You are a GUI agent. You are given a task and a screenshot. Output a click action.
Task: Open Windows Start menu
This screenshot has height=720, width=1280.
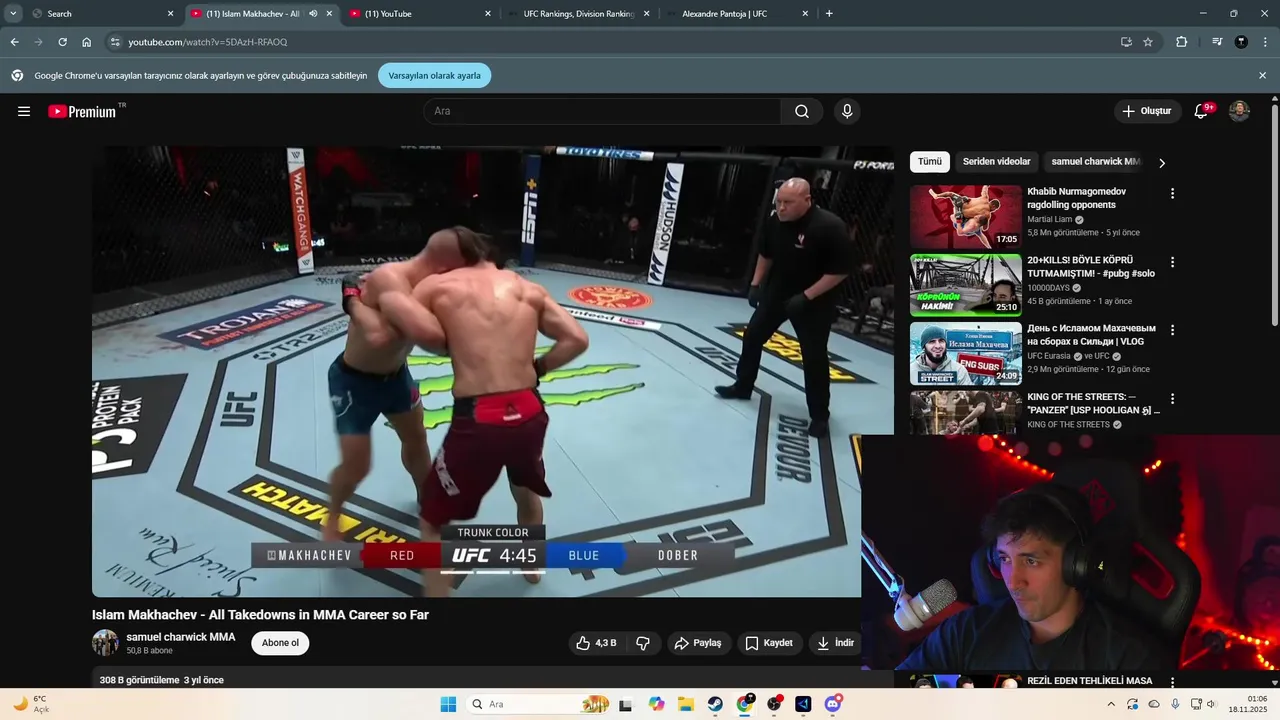(448, 704)
